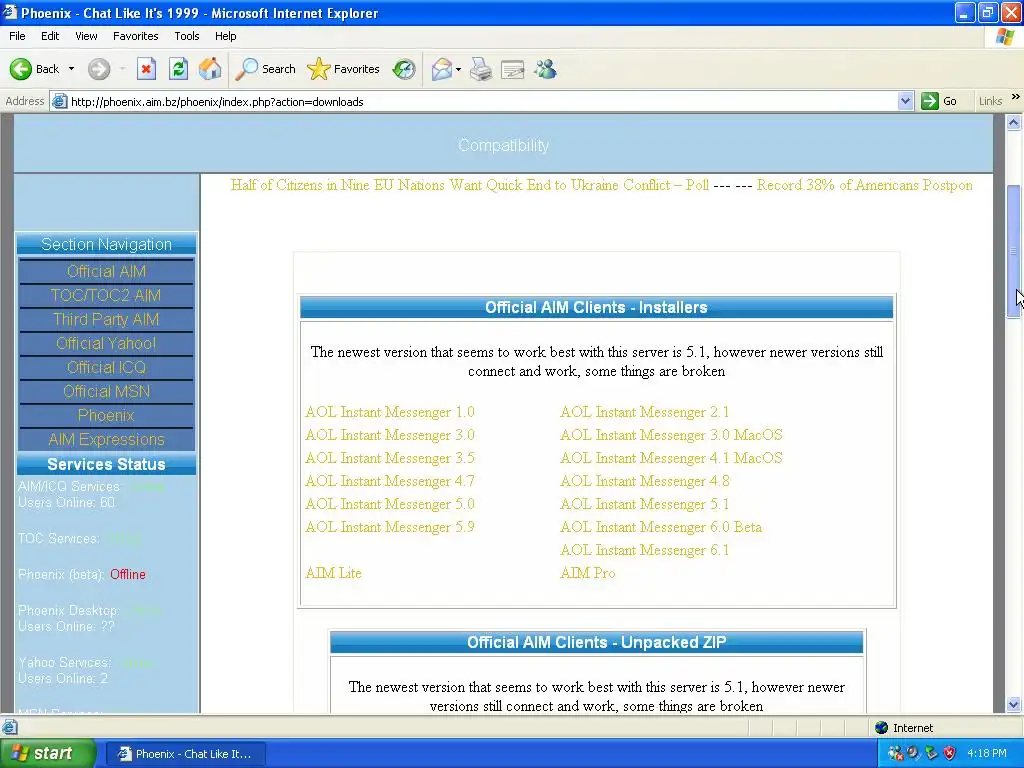
Task: Click the Windows Start button
Action: pos(48,753)
